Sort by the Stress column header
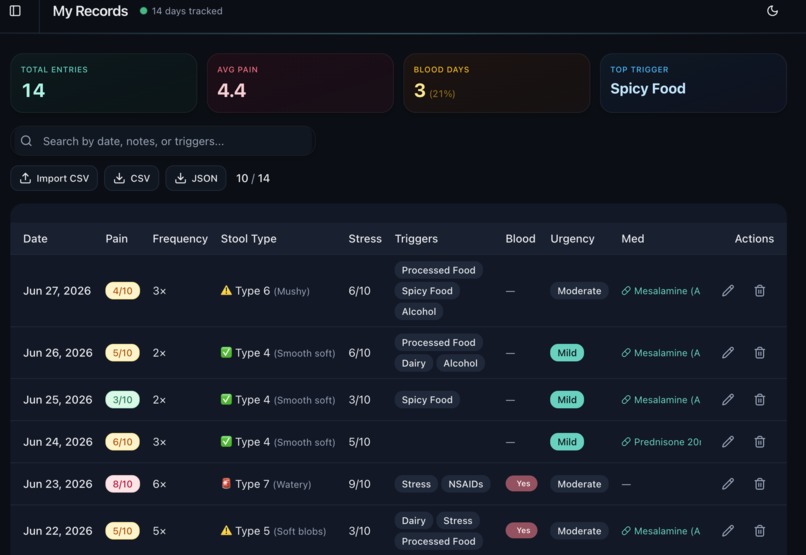The width and height of the screenshot is (806, 555). pyautogui.click(x=365, y=238)
